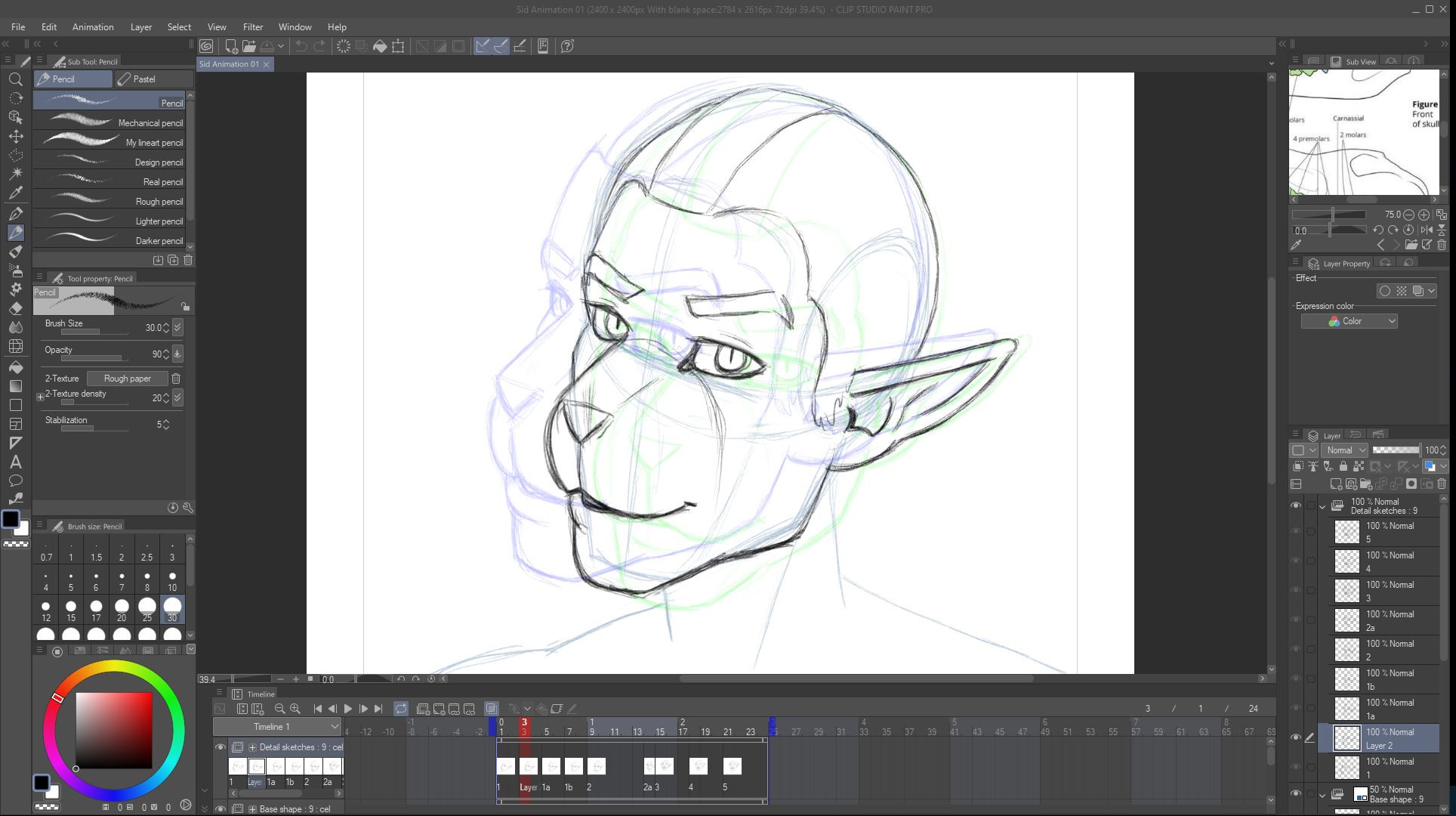This screenshot has width=1456, height=816.
Task: Select the Pen tool in the toolbar
Action: (15, 214)
